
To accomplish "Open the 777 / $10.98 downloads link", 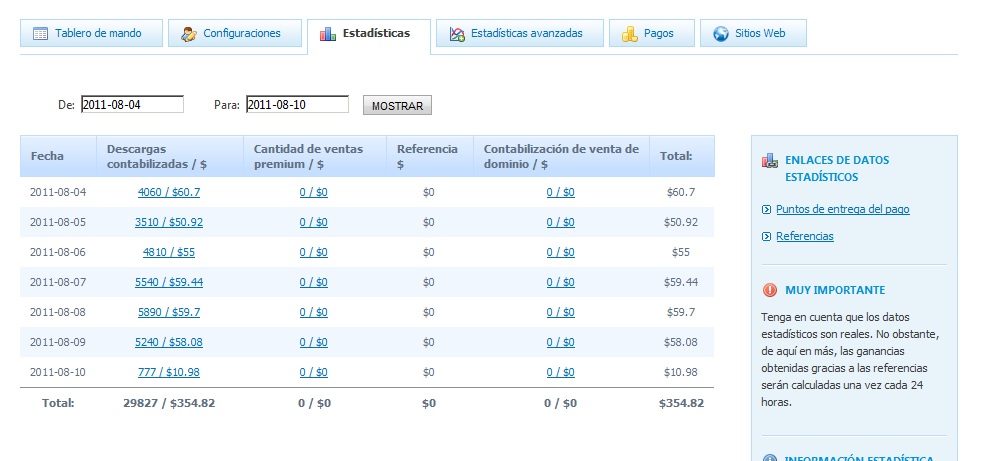I will pyautogui.click(x=169, y=372).
